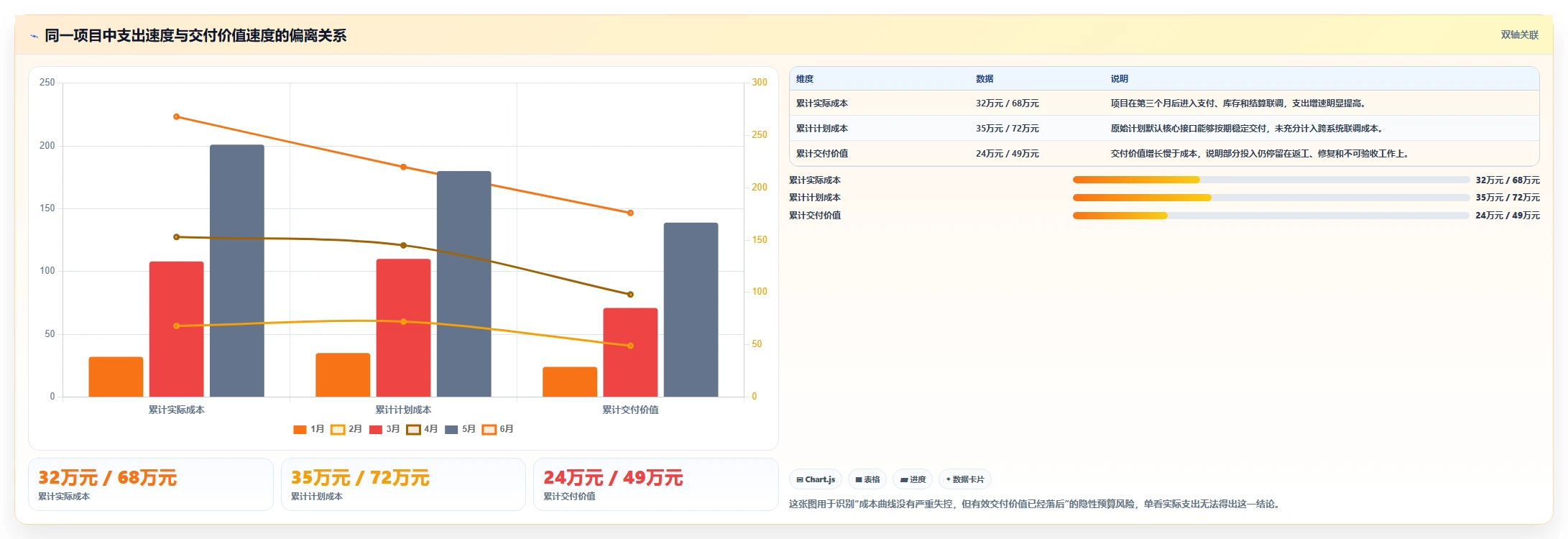
Task: Click the Chart.js chip
Action: 816,479
